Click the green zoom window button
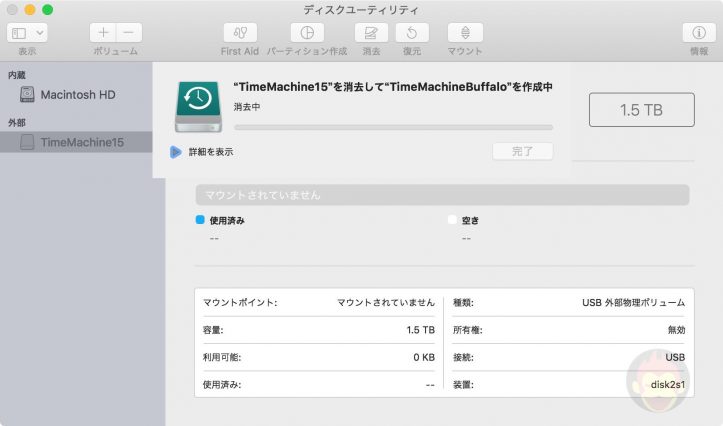This screenshot has height=426, width=723. tap(47, 10)
